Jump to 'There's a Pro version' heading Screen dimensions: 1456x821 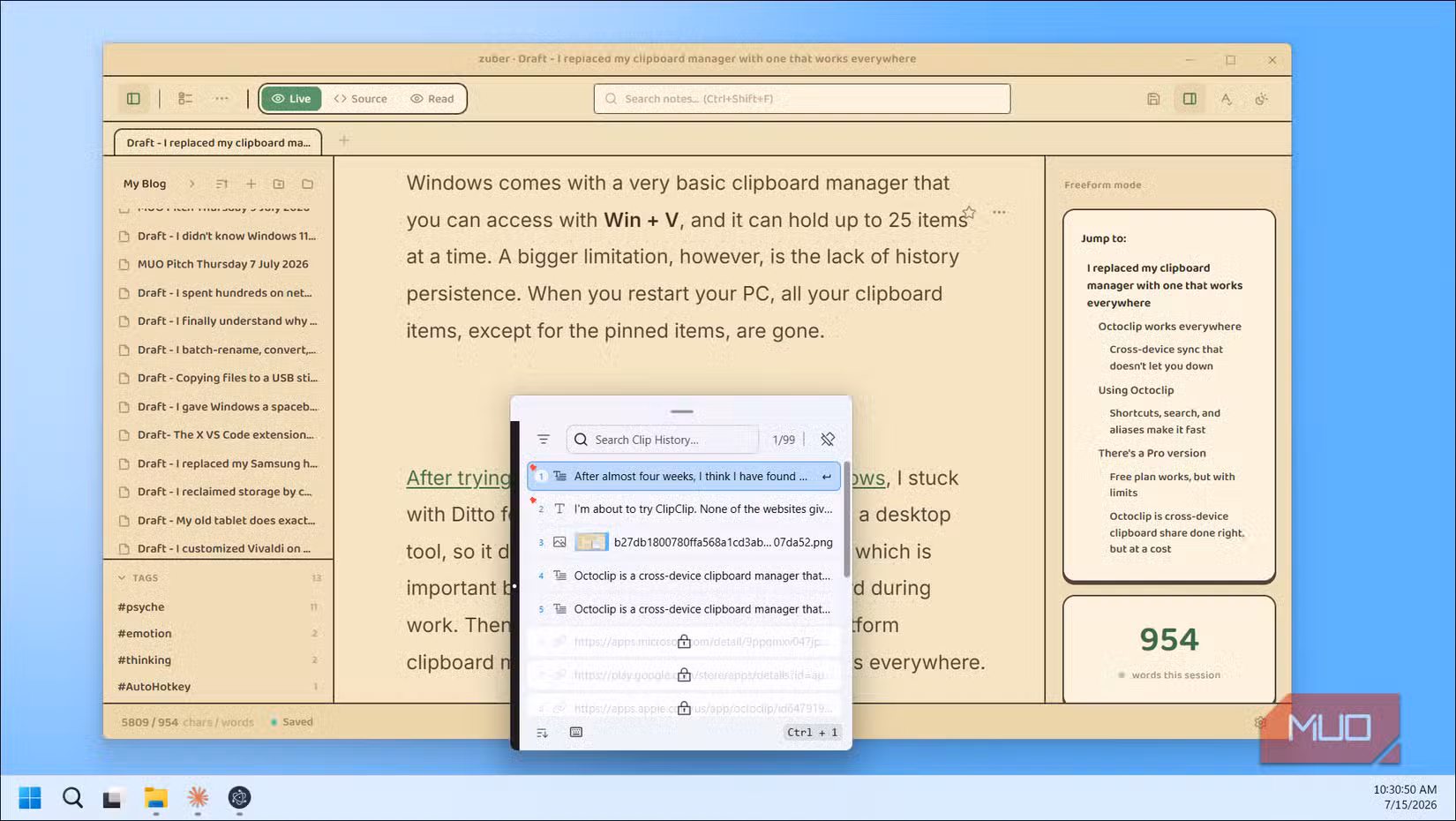pyautogui.click(x=1152, y=453)
